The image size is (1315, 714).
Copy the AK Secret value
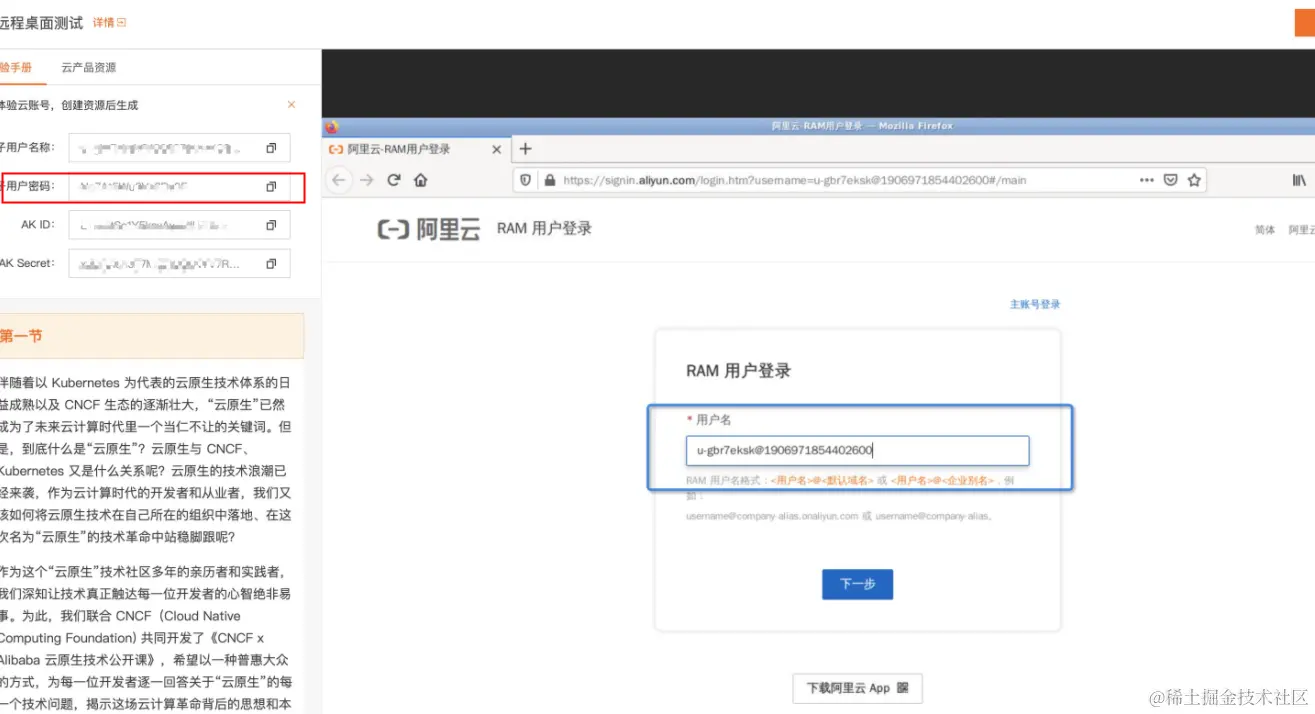click(271, 264)
